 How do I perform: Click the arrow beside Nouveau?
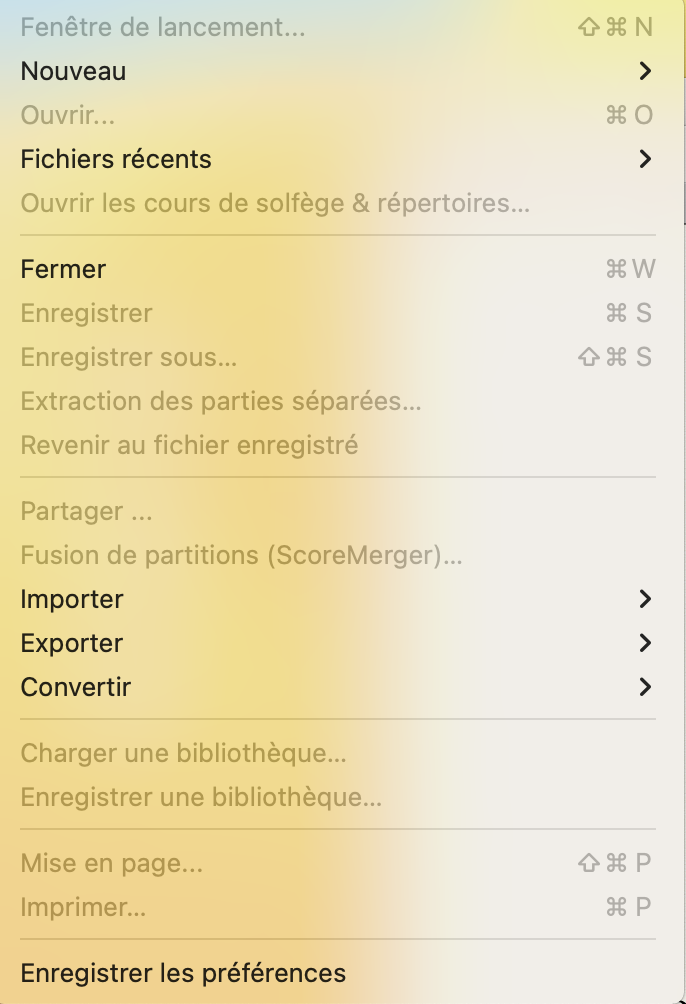tap(645, 71)
